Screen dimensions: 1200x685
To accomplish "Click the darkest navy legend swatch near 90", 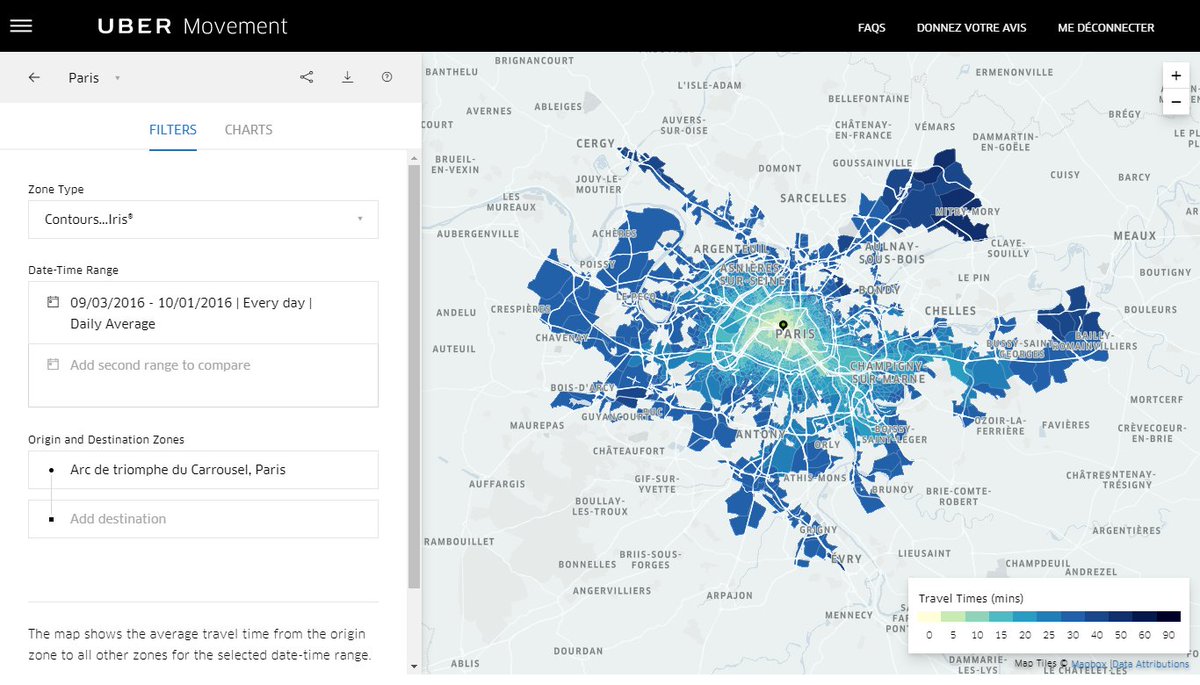I will point(1169,616).
